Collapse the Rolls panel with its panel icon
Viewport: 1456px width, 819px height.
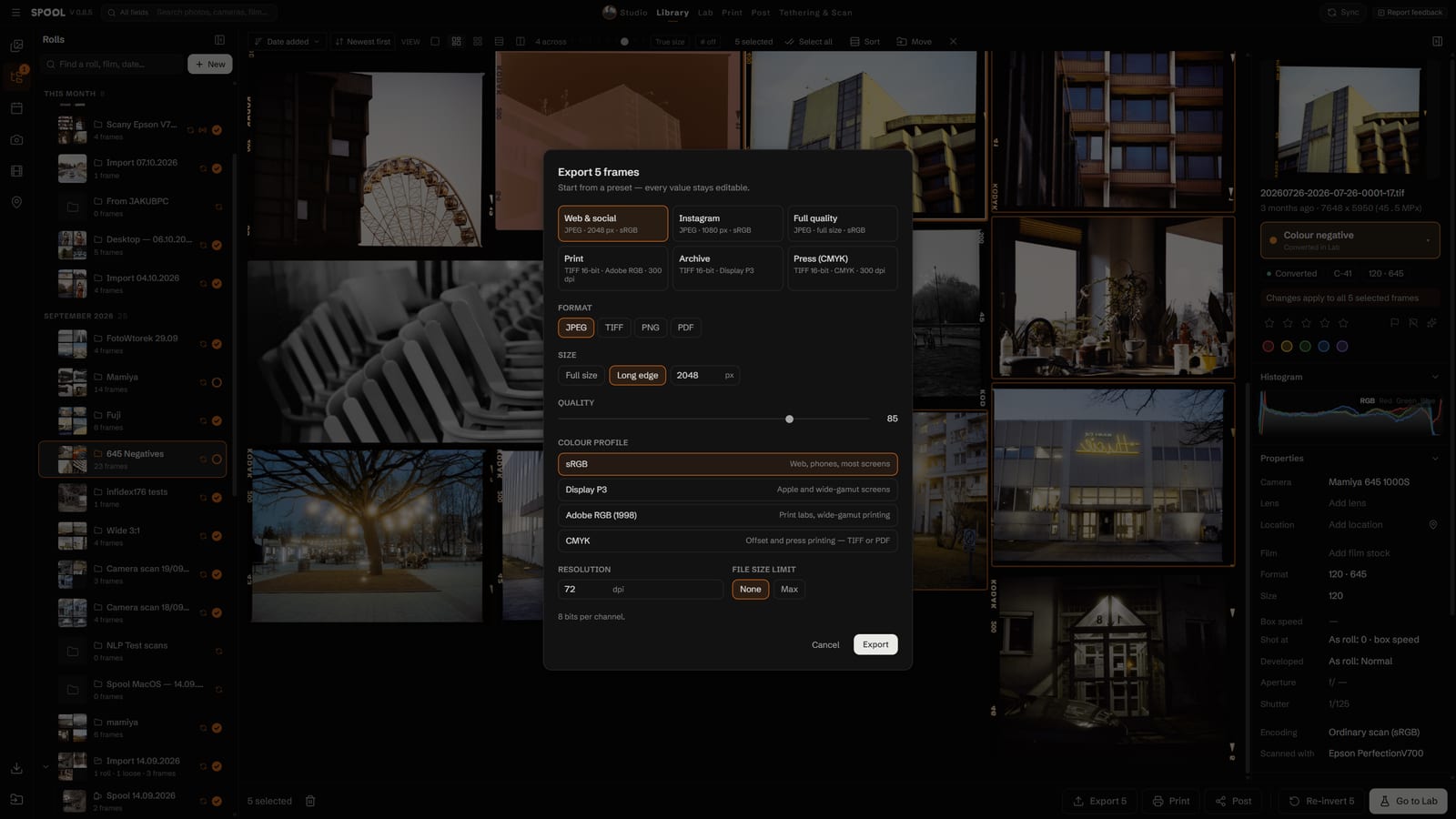[219, 40]
